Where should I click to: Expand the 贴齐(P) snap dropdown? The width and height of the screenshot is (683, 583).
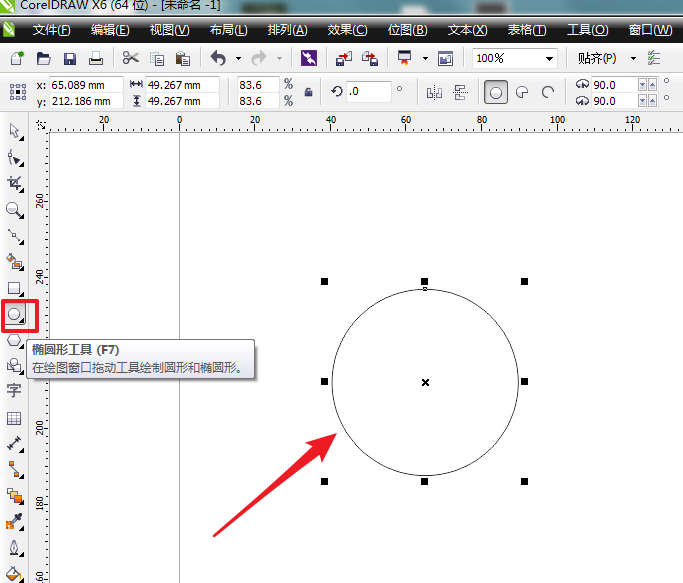point(633,58)
